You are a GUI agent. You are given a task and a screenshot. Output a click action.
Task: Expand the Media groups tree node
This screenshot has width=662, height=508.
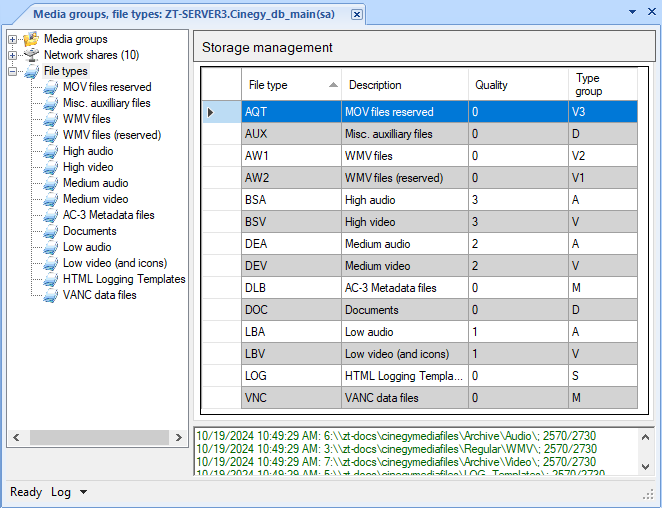pyautogui.click(x=13, y=39)
